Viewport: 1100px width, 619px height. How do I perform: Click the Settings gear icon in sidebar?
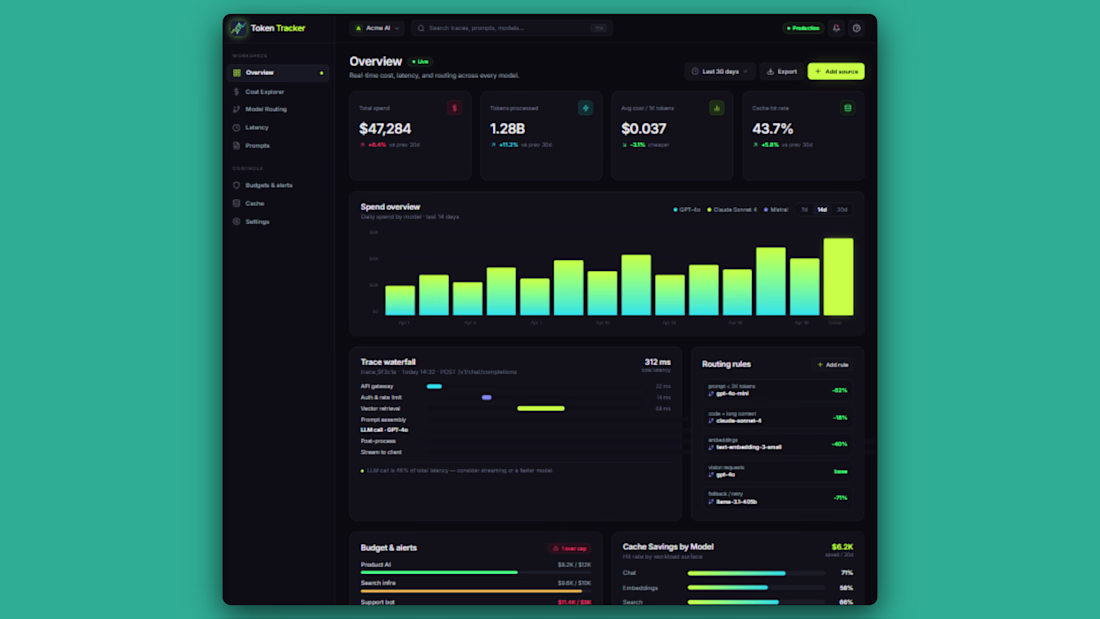(x=236, y=221)
